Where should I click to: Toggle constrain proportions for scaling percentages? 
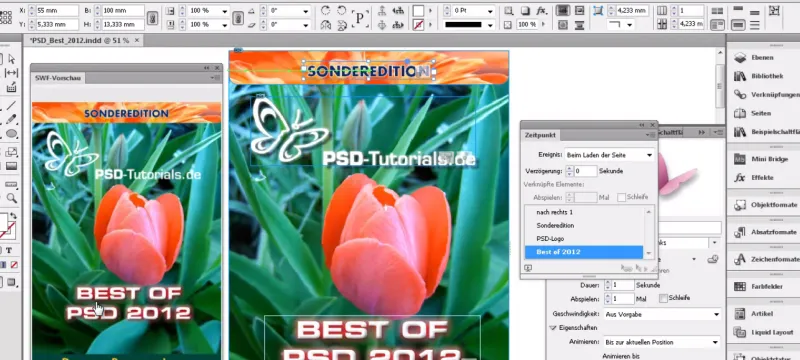coord(238,18)
